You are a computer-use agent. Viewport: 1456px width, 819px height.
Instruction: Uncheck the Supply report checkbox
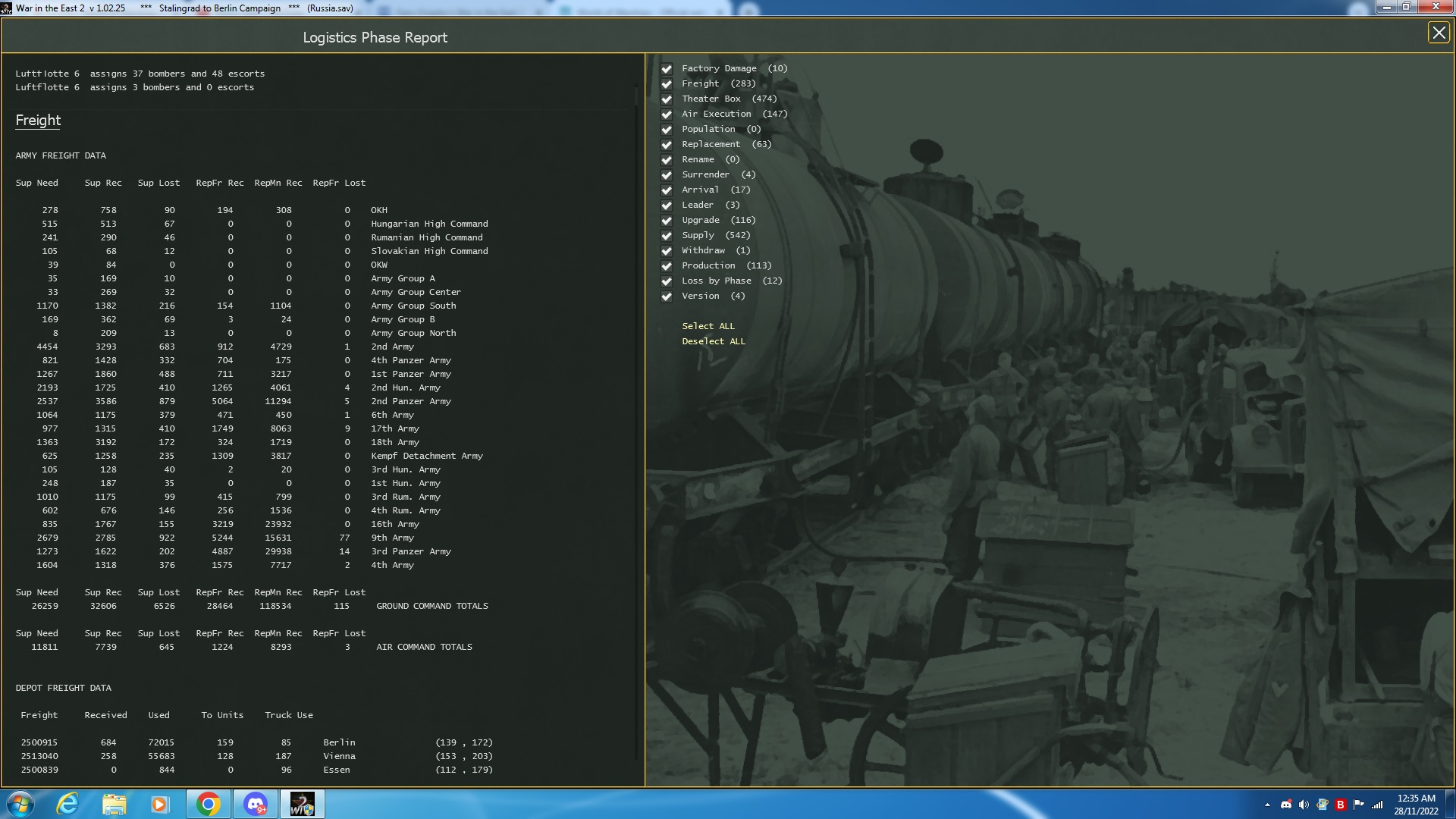(x=667, y=236)
